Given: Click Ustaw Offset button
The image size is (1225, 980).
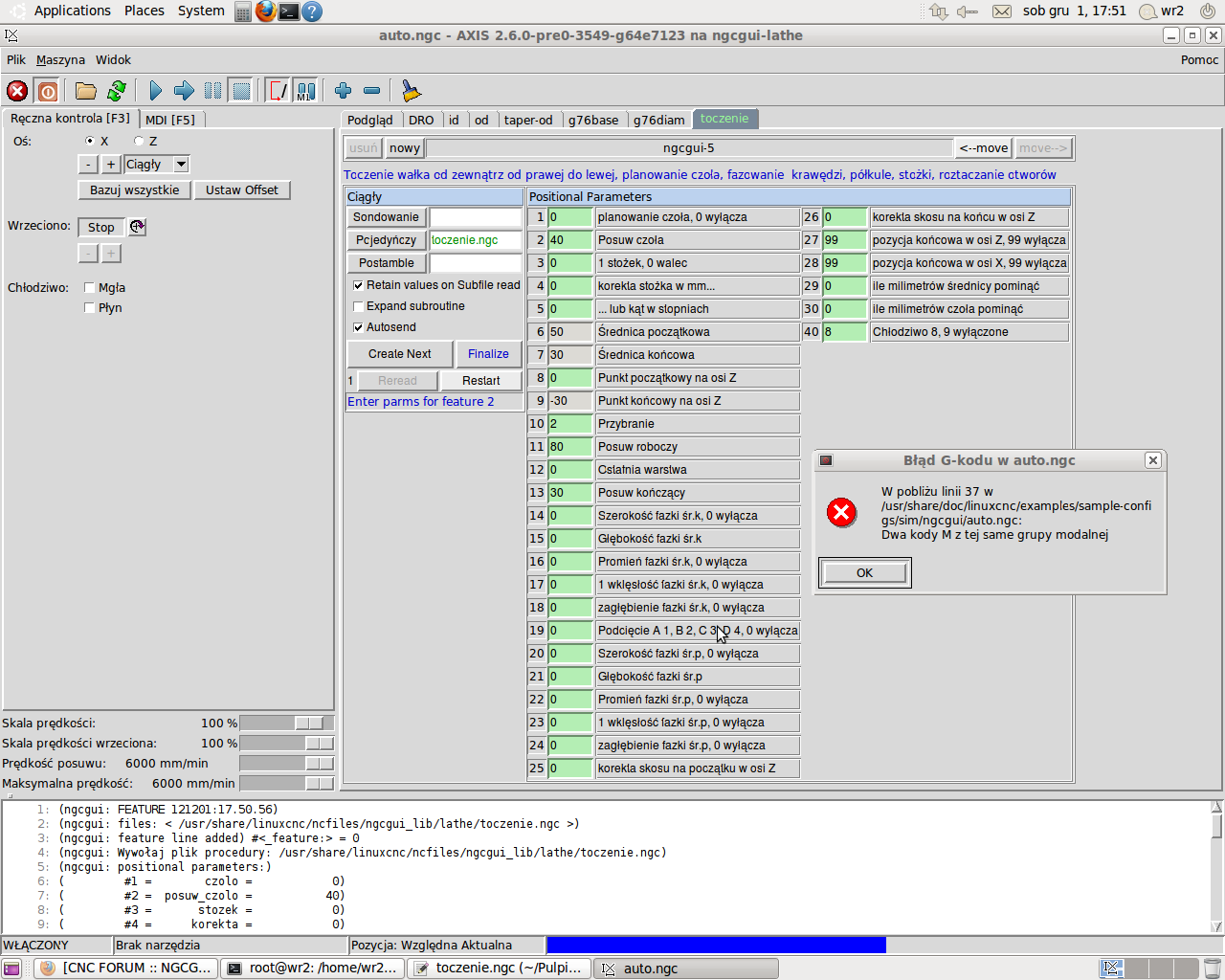Looking at the screenshot, I should (x=242, y=190).
